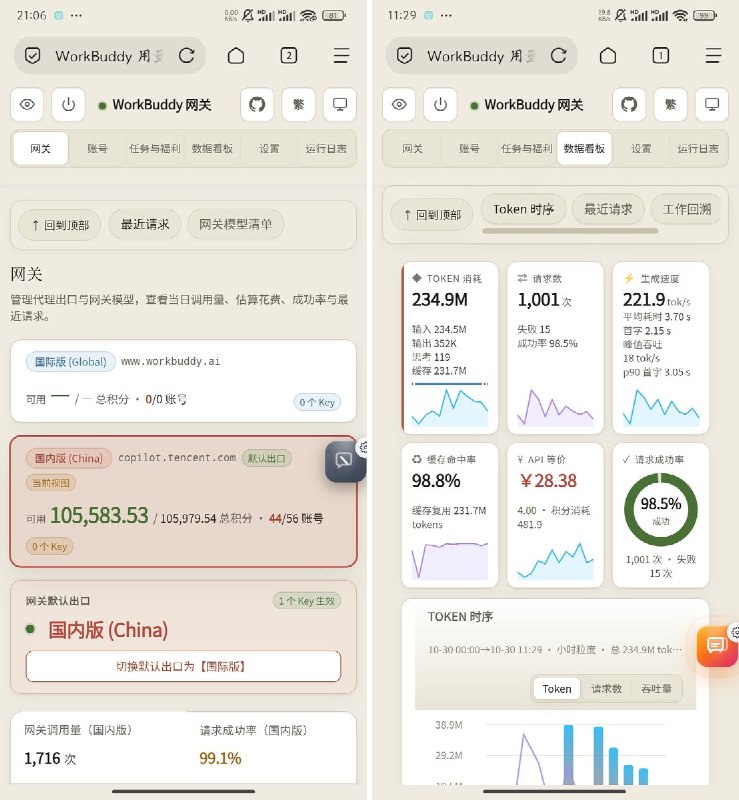Click monitor display icon in right header
The width and height of the screenshot is (739, 800).
click(712, 105)
